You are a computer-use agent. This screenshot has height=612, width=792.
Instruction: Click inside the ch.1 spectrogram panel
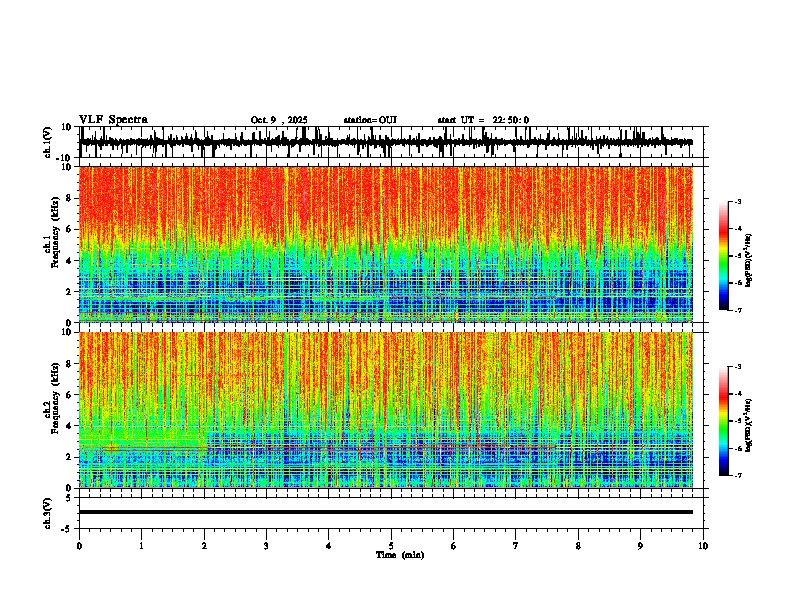[393, 244]
